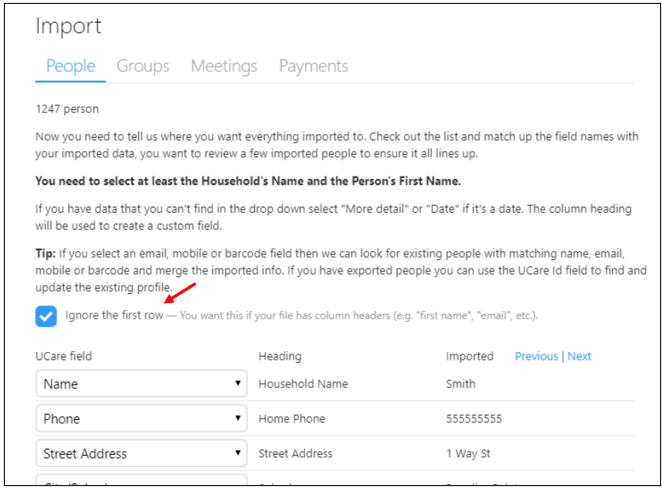The width and height of the screenshot is (662, 489).
Task: Switch to the People tab
Action: [71, 66]
